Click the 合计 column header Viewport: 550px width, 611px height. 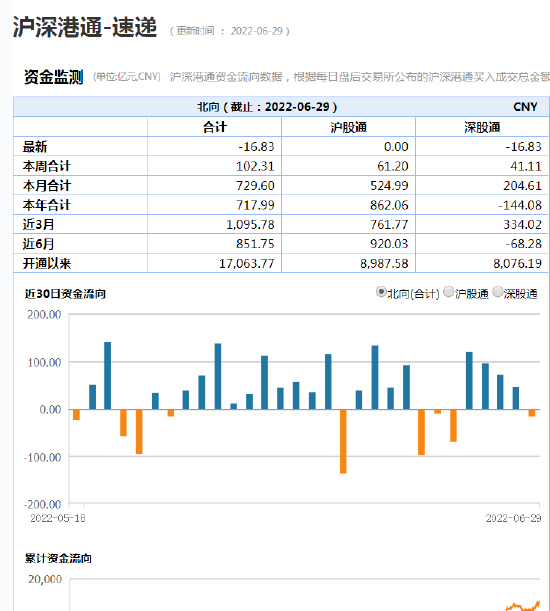[x=214, y=127]
